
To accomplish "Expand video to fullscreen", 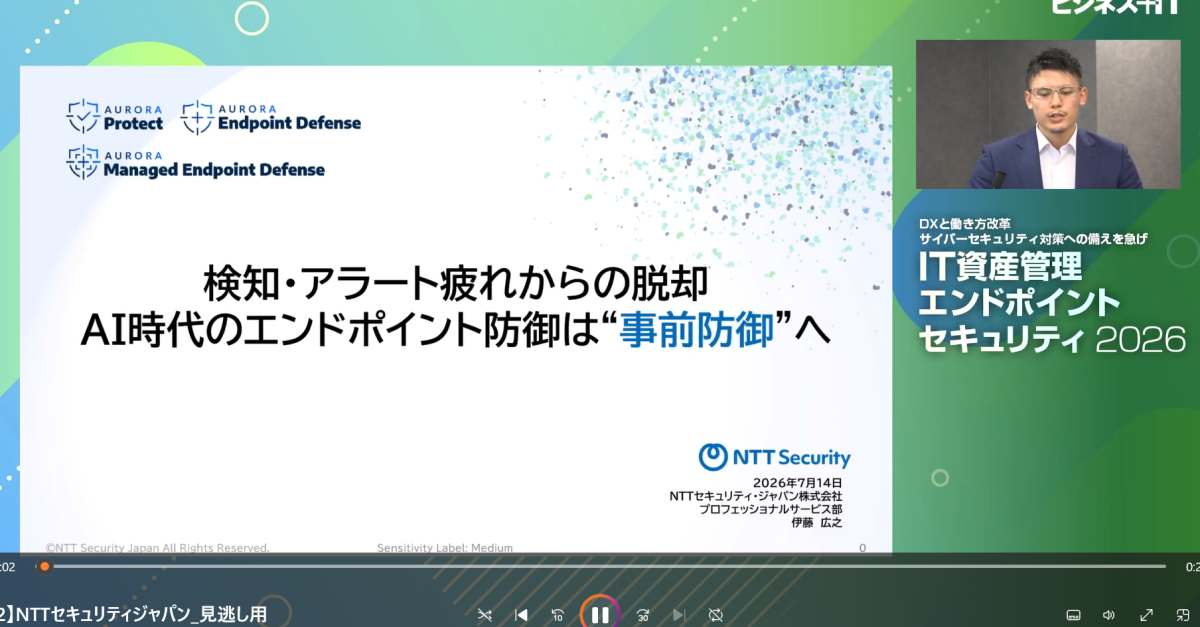I will 1147,615.
